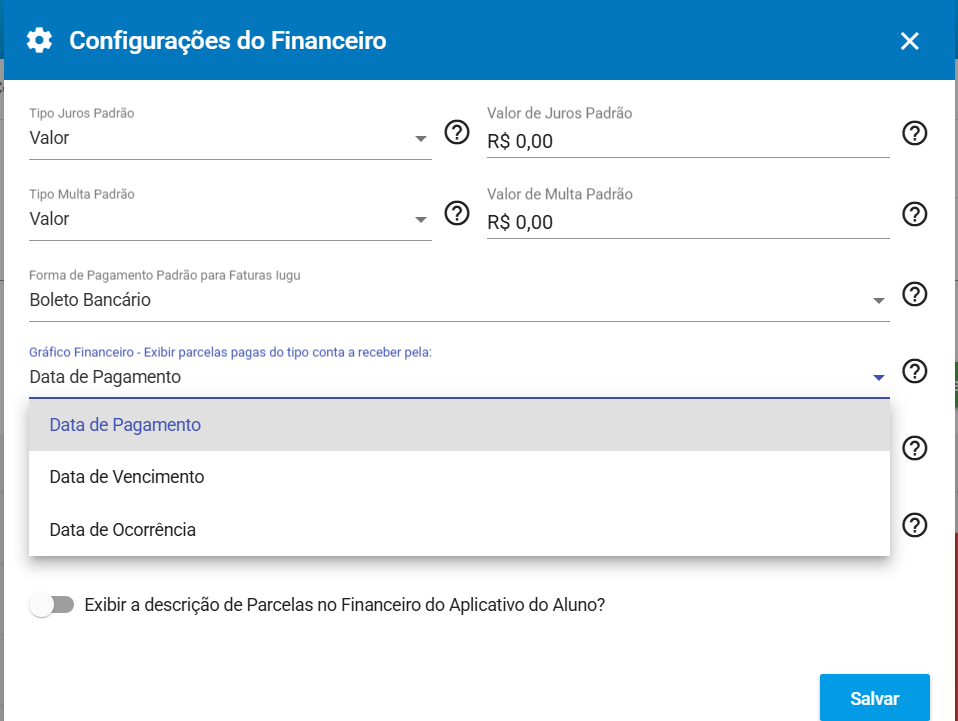Open help for Tipo Multa Padrão
958x721 pixels.
[457, 213]
